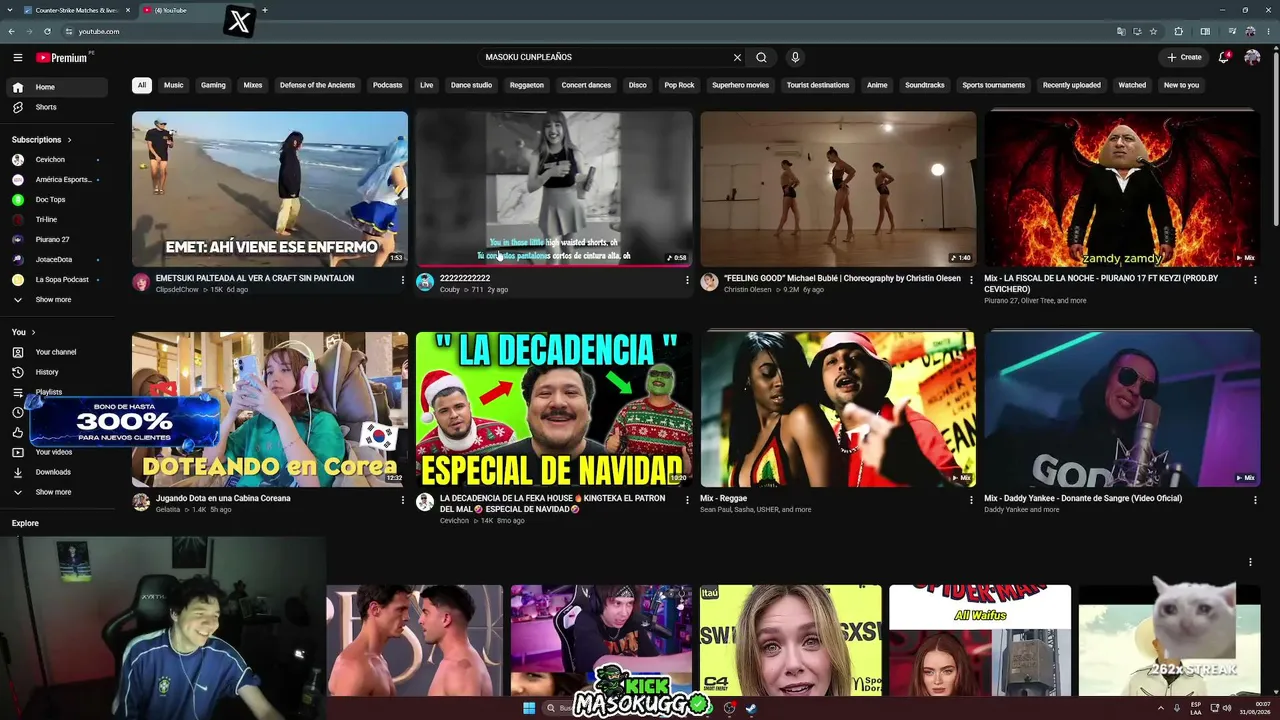Select the Recently uploaded chip
The height and width of the screenshot is (720, 1280).
coord(1072,85)
